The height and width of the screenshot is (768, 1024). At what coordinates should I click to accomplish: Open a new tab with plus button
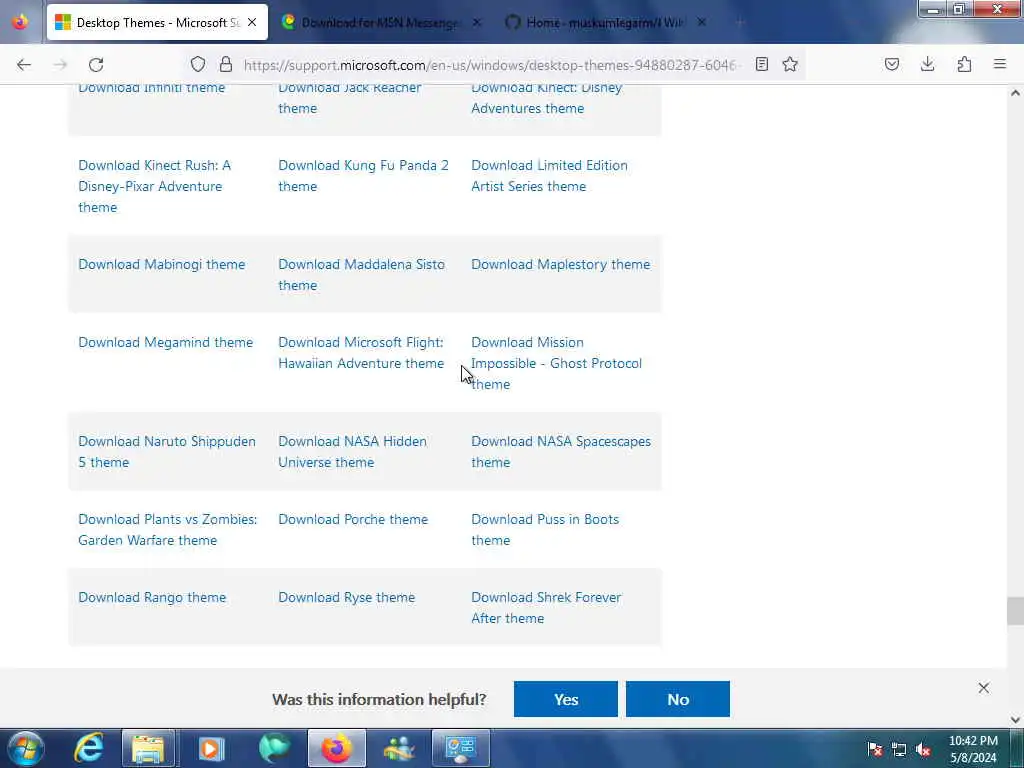pyautogui.click(x=740, y=22)
